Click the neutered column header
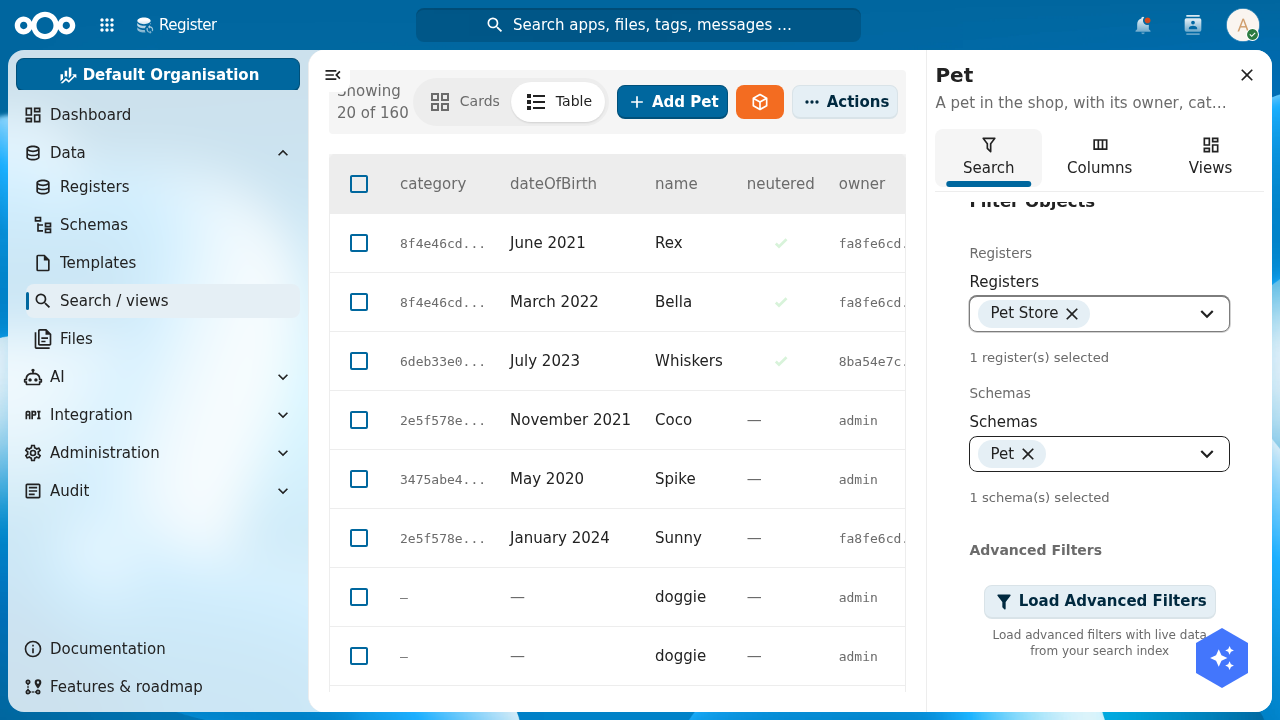The image size is (1280, 720). (x=780, y=184)
